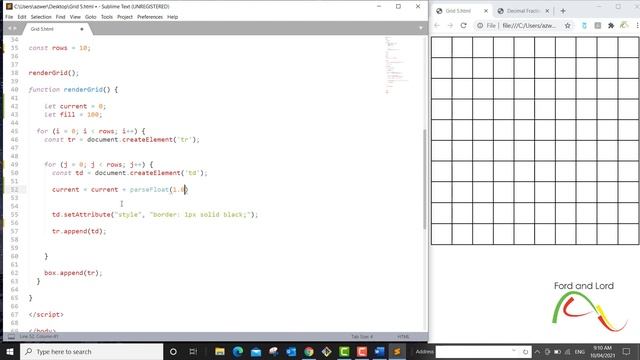
Task: Reload the page in Chrome
Action: coord(463,25)
